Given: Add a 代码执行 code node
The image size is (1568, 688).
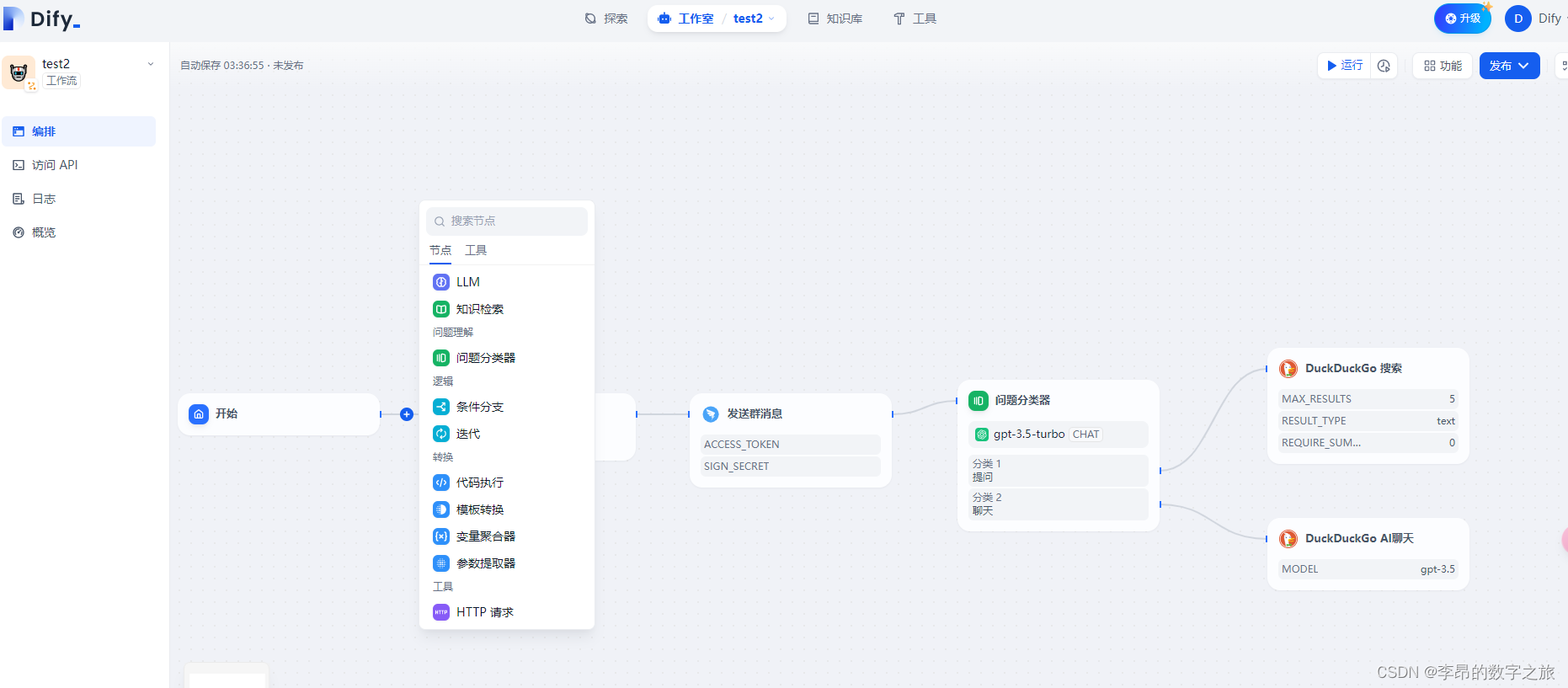Looking at the screenshot, I should [x=507, y=483].
